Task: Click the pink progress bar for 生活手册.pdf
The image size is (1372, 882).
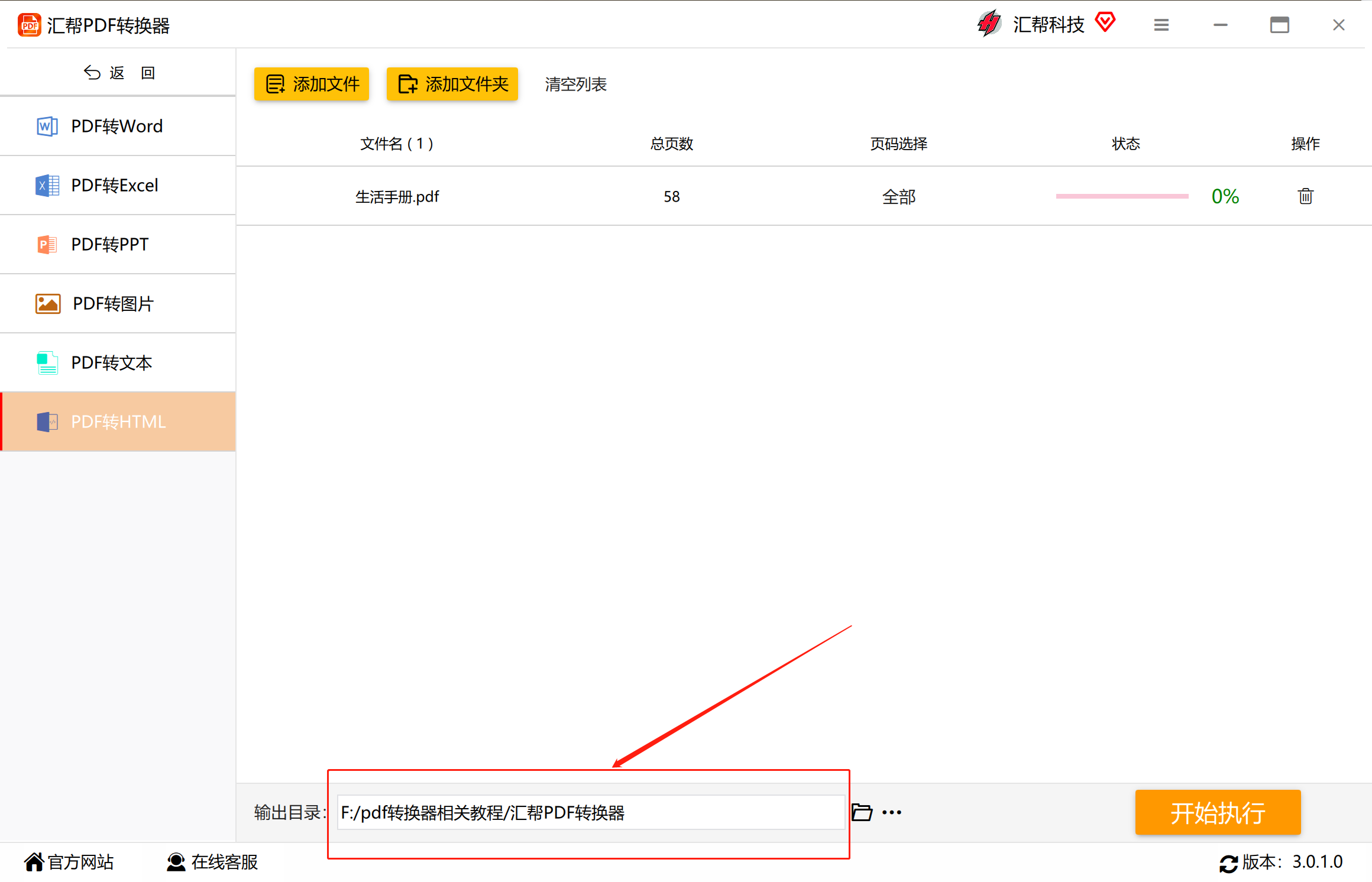Action: [x=1122, y=196]
